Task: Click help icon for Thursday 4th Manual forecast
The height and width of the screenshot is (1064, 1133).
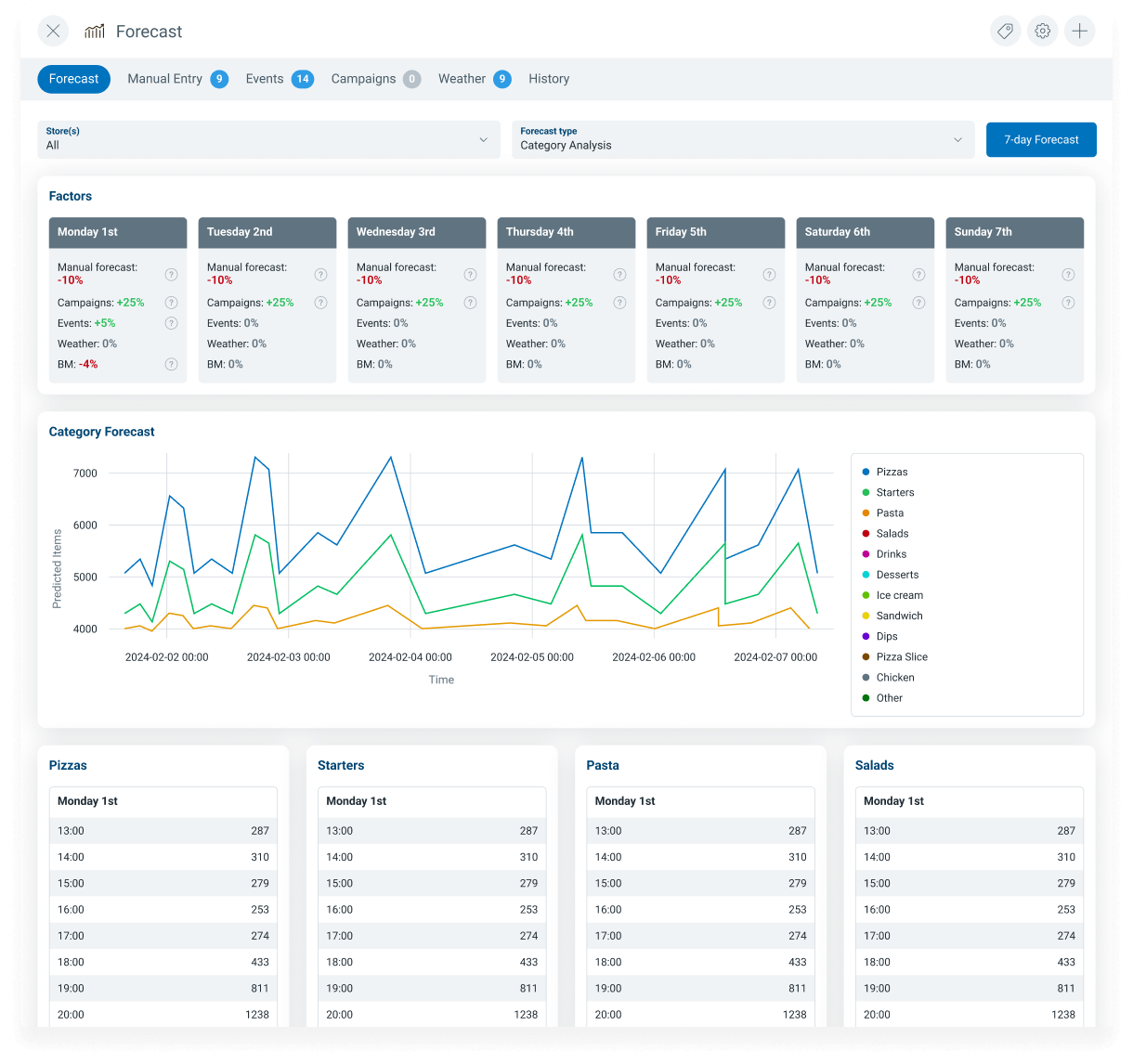Action: coord(620,274)
